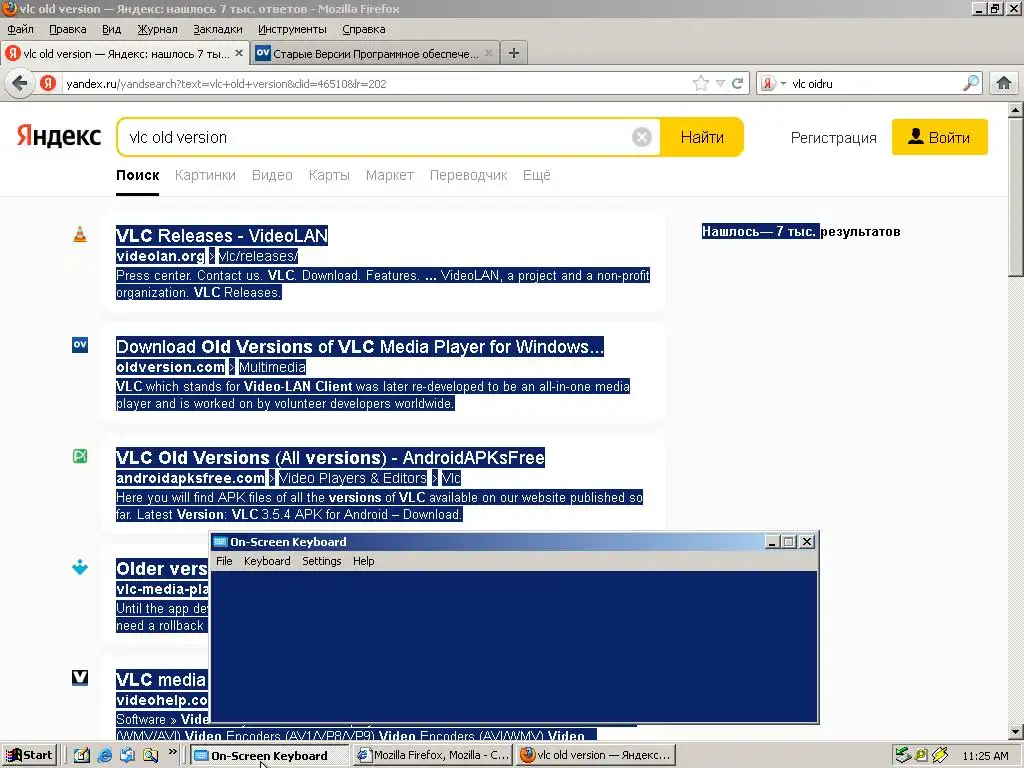Click the vlc/releases/ path link
The image size is (1024, 768).
click(x=258, y=256)
